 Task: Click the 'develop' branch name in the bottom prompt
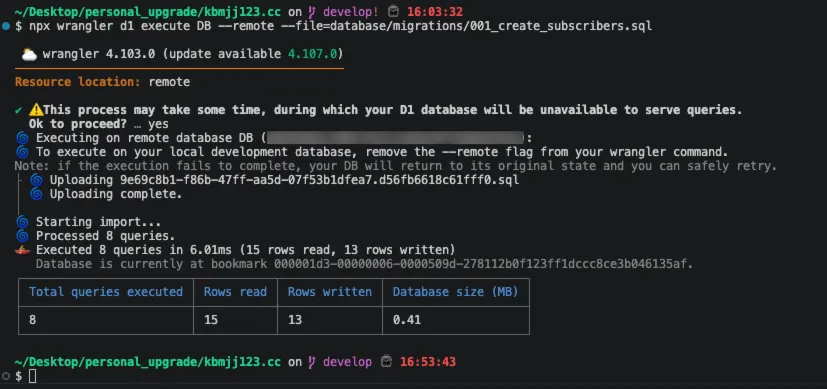[x=347, y=362]
